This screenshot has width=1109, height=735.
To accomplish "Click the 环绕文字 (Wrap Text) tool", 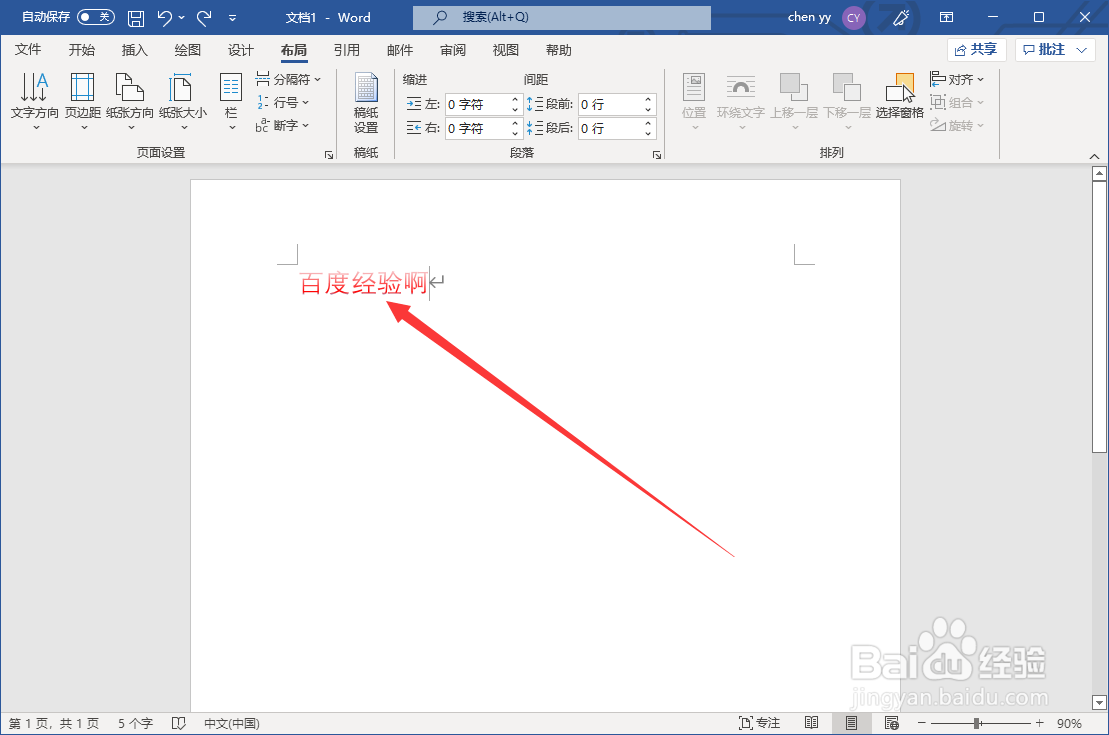I will [x=741, y=100].
